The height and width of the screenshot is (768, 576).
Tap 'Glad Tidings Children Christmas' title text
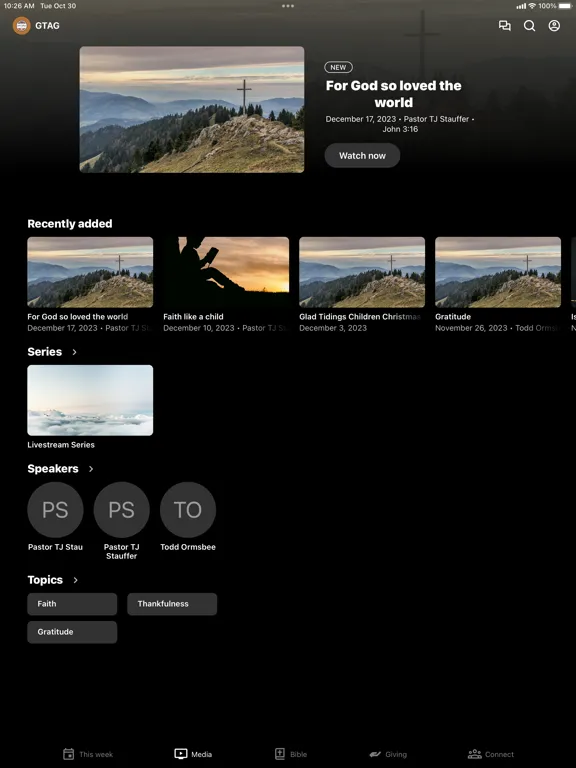point(360,317)
